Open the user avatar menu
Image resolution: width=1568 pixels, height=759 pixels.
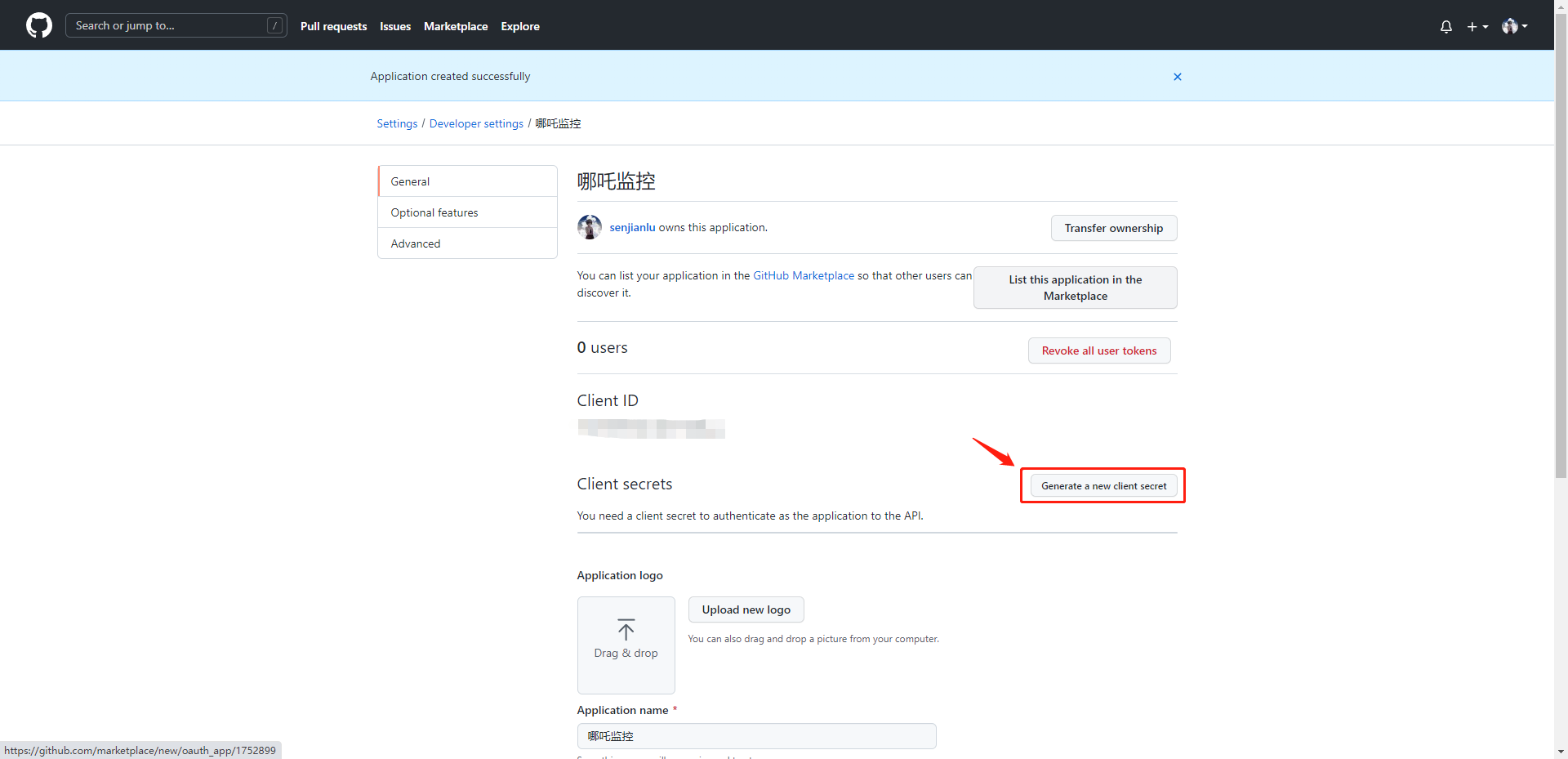1515,26
